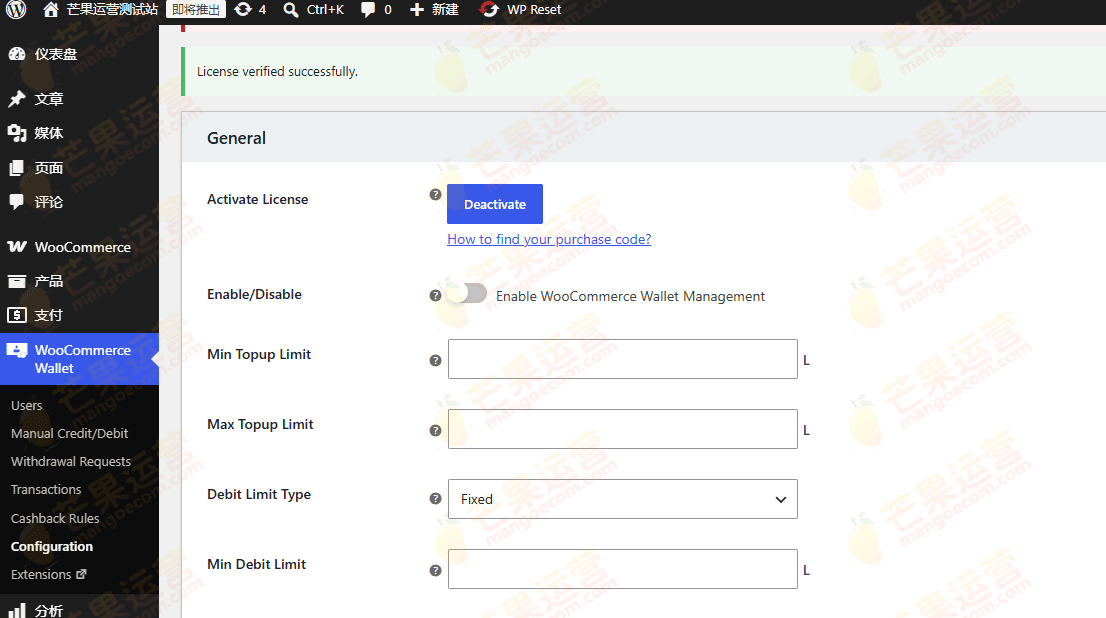Open comments bubble in the admin bar
1106x618 pixels.
(368, 9)
